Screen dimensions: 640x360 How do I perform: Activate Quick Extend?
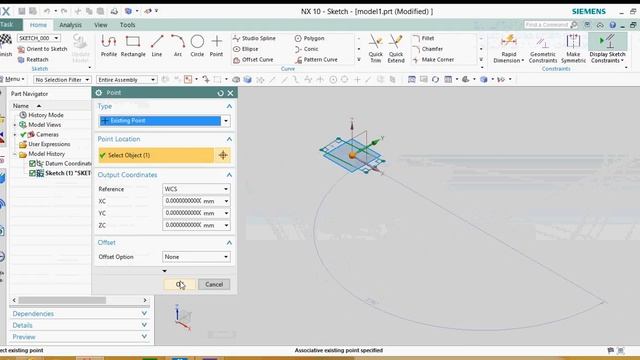point(396,49)
